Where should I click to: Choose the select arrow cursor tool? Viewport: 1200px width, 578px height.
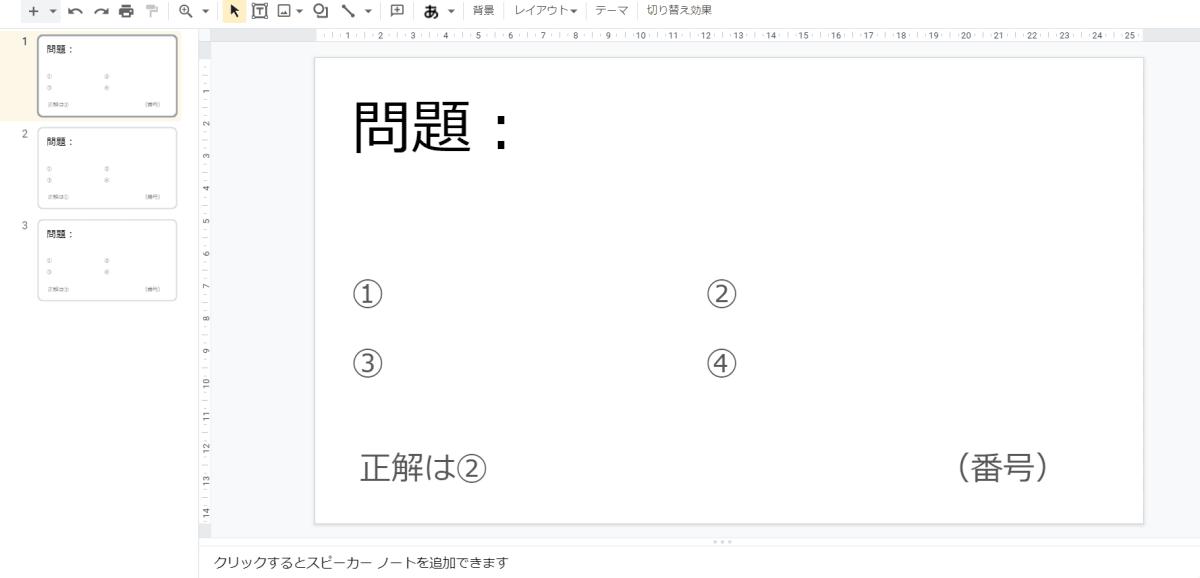click(x=235, y=11)
